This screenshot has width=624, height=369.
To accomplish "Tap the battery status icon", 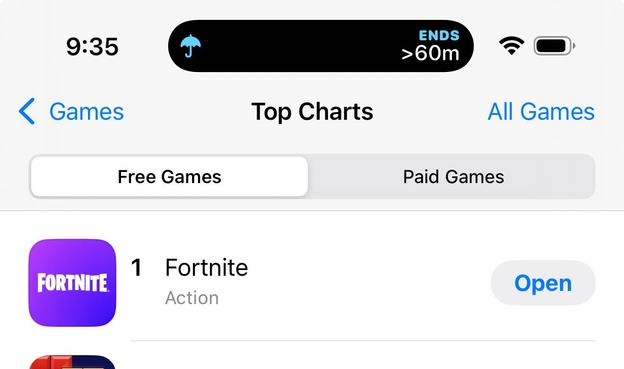I will [554, 46].
